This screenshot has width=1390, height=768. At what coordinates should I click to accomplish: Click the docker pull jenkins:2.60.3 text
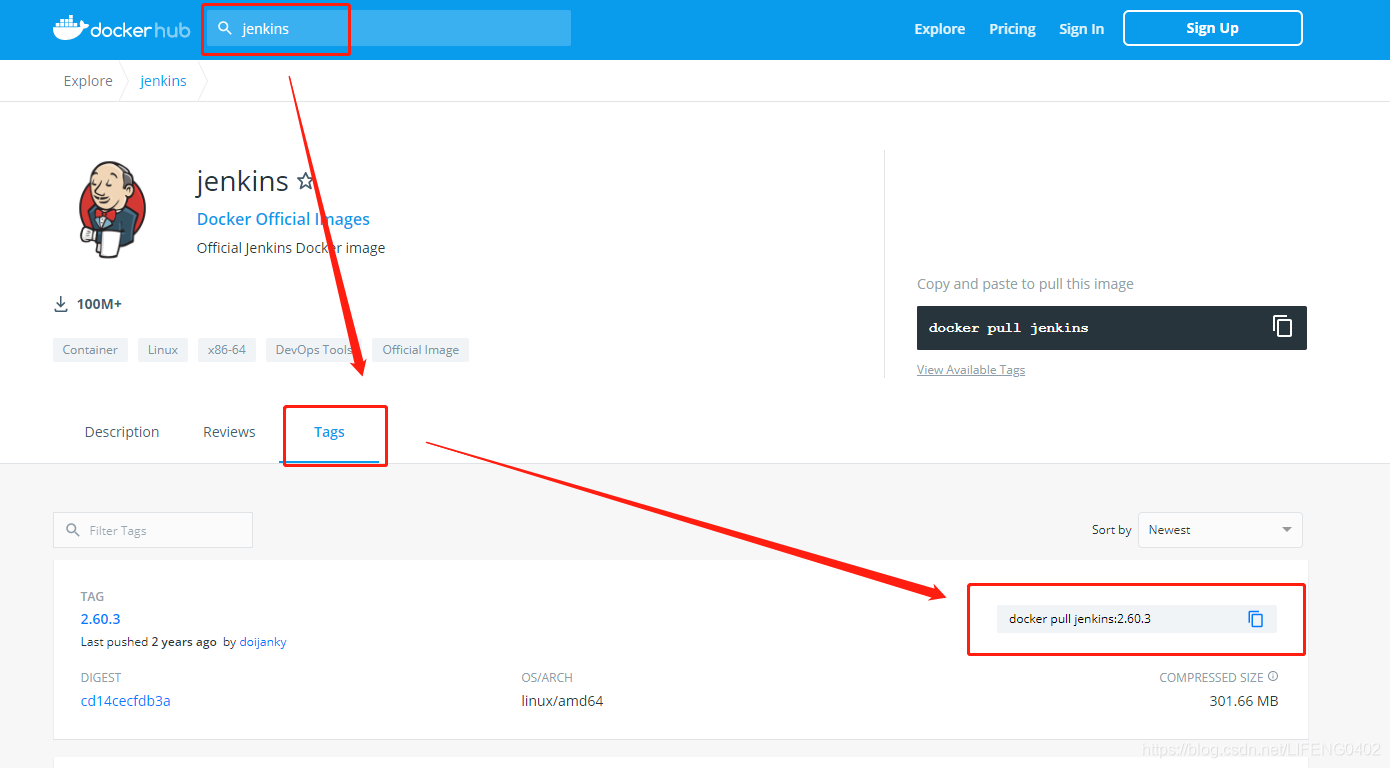pyautogui.click(x=1080, y=619)
